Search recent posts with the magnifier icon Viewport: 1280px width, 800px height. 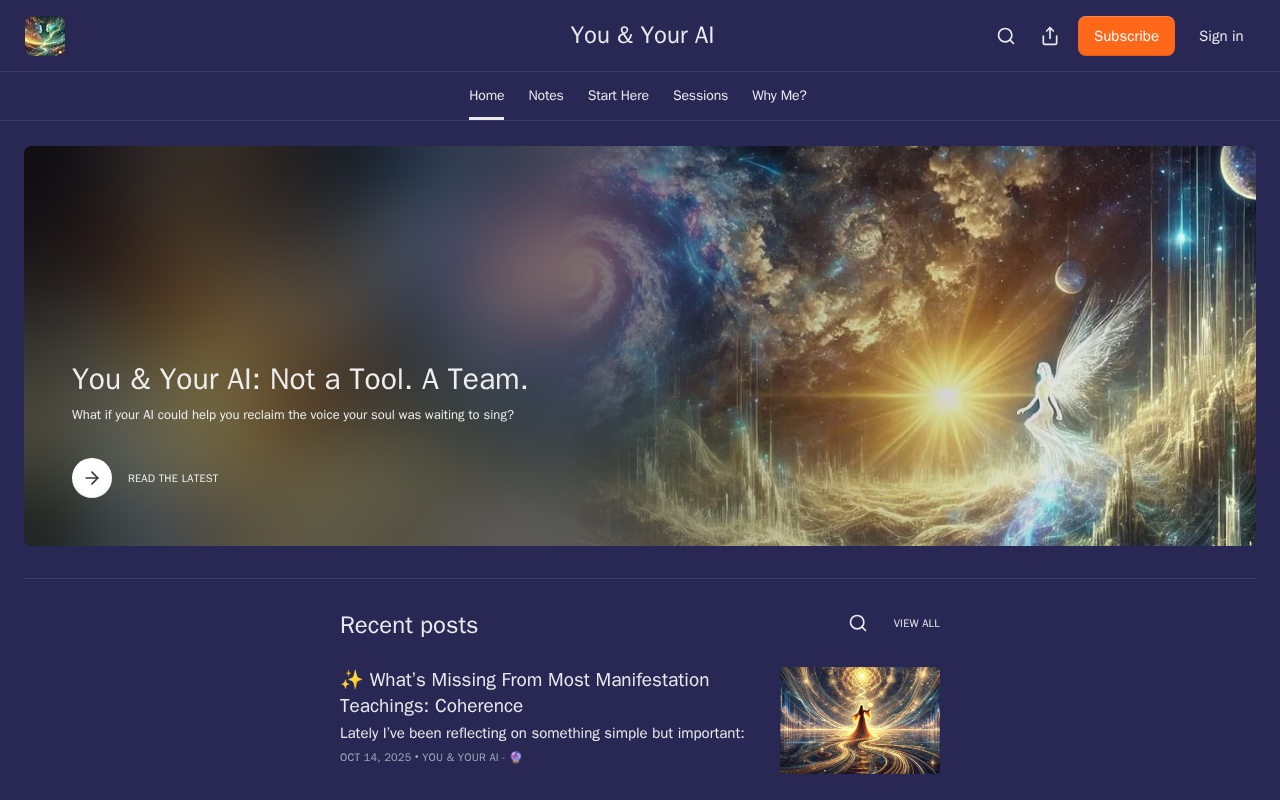[x=858, y=623]
